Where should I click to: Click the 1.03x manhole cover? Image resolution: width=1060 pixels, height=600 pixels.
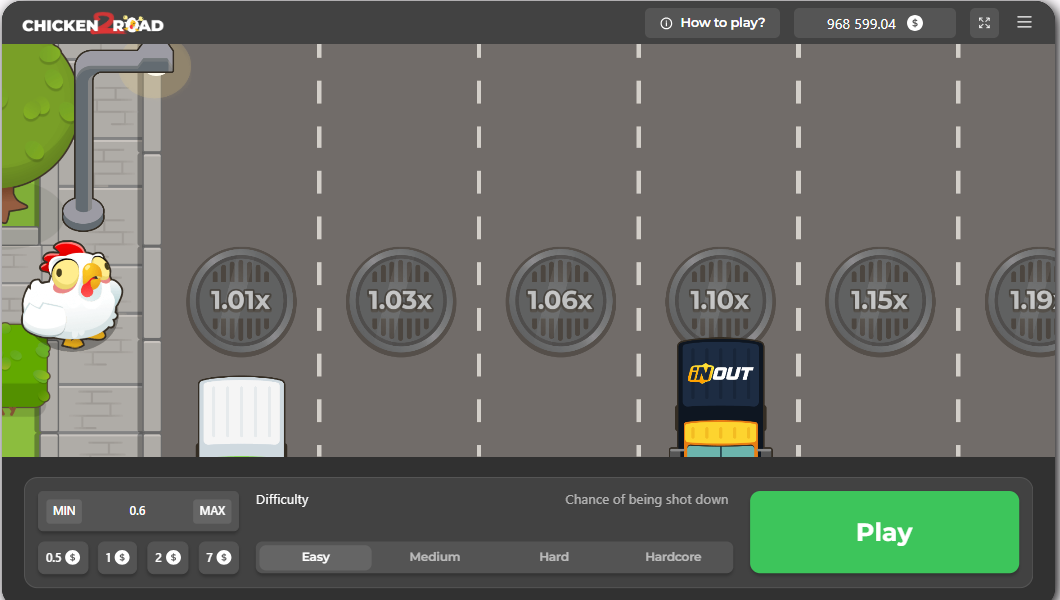401,301
